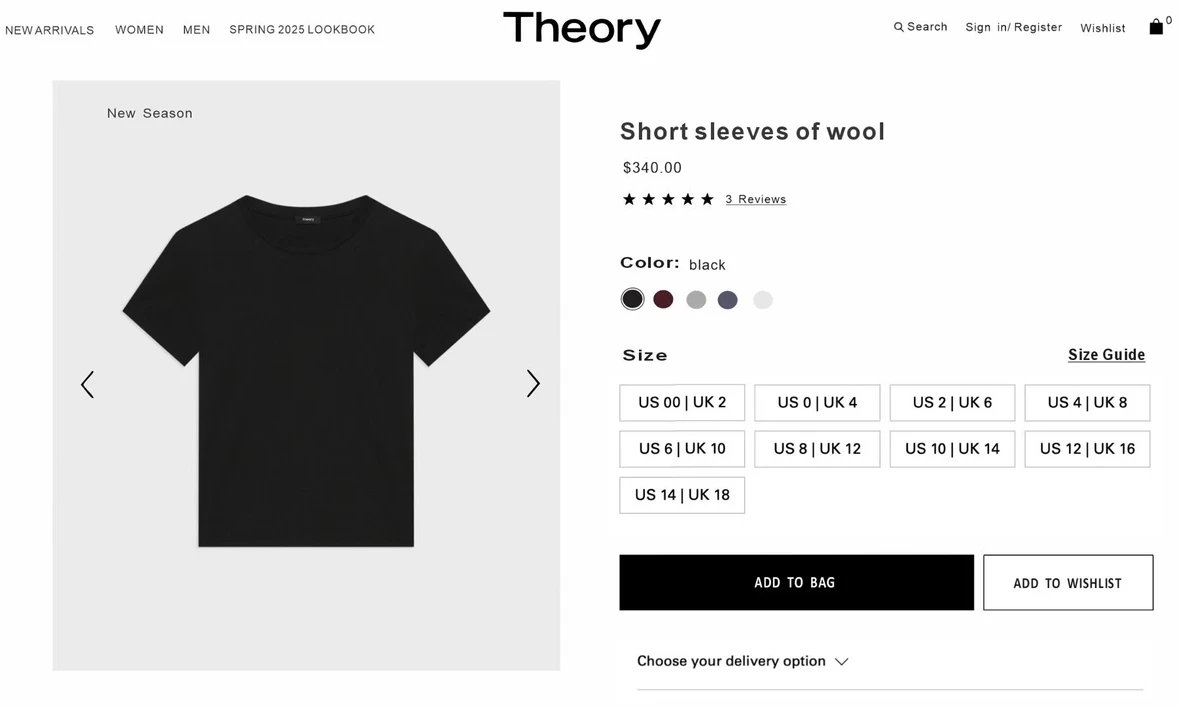Viewport: 1179px width, 707px height.
Task: Show previous product image arrow
Action: point(87,384)
